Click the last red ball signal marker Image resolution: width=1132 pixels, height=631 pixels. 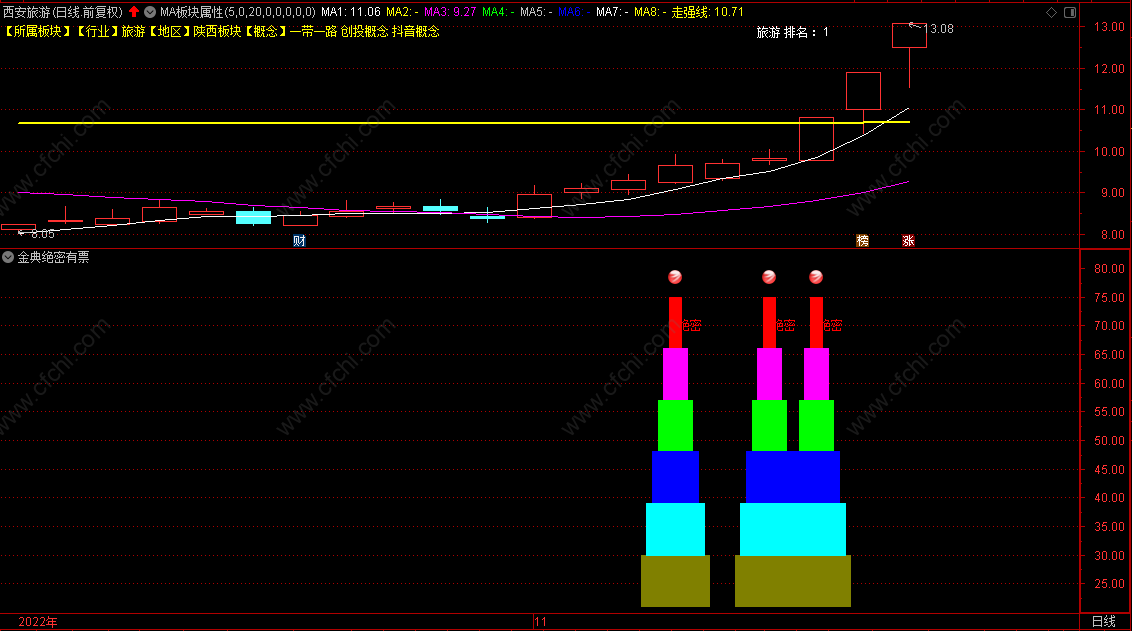[x=816, y=277]
